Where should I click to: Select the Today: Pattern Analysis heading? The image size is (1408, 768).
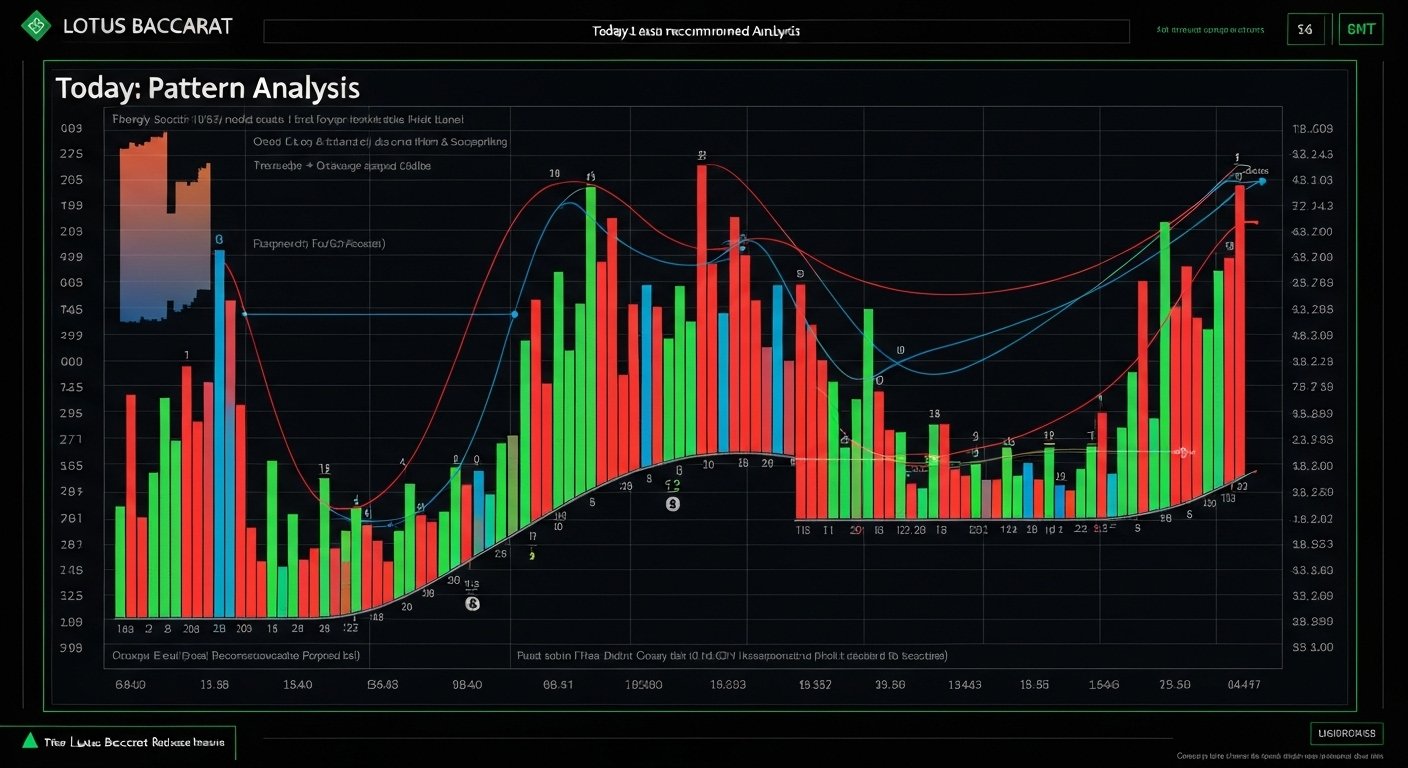(x=207, y=88)
